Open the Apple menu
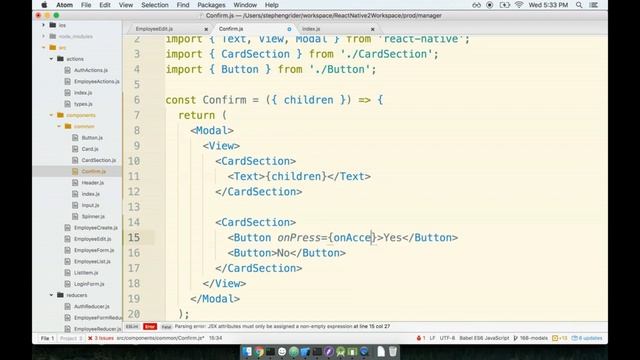 click(x=44, y=5)
